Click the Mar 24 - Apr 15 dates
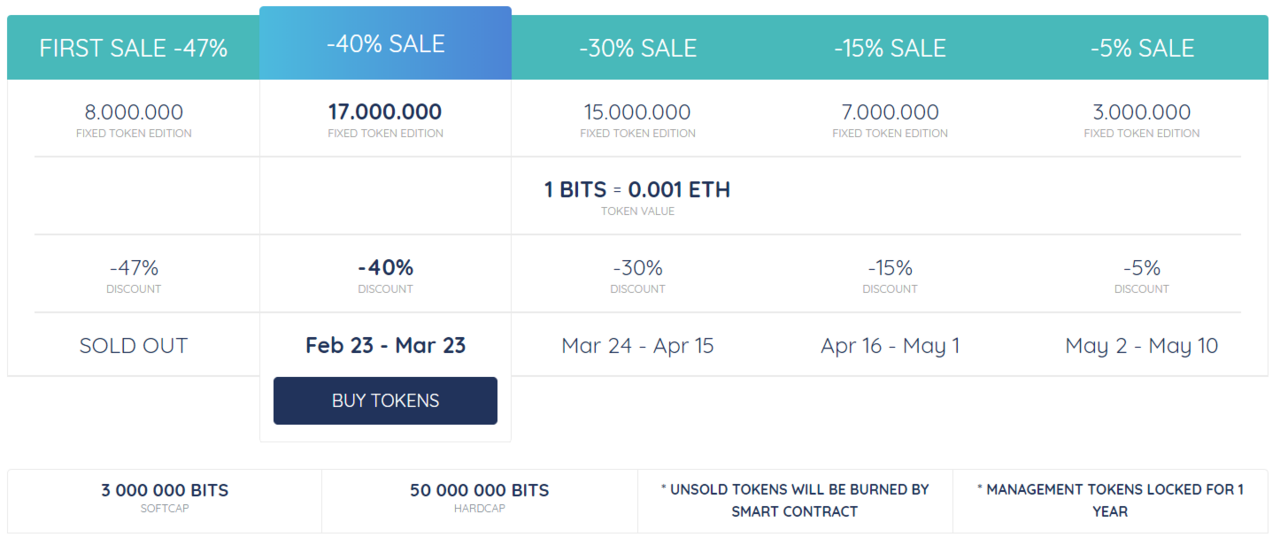Screen dimensions: 1280x545 638,346
